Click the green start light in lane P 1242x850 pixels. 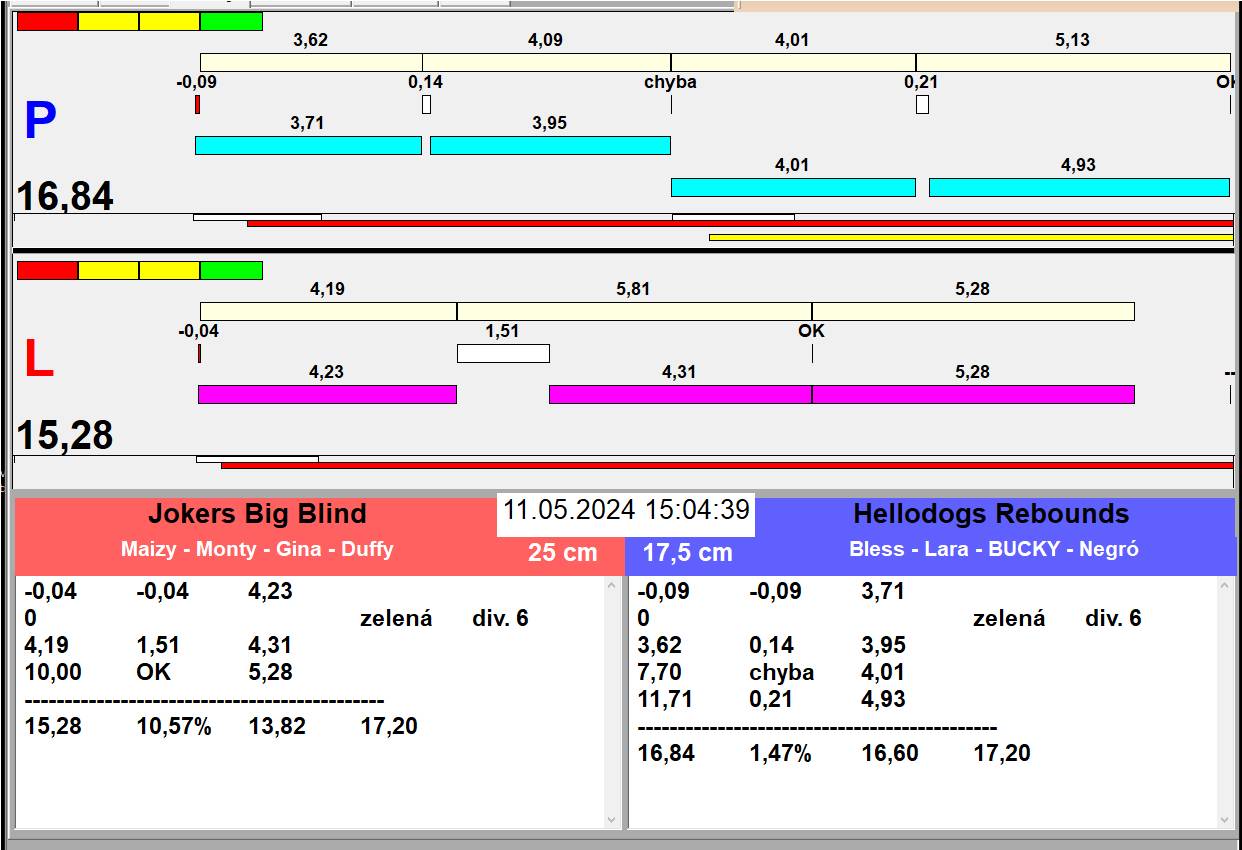[231, 22]
